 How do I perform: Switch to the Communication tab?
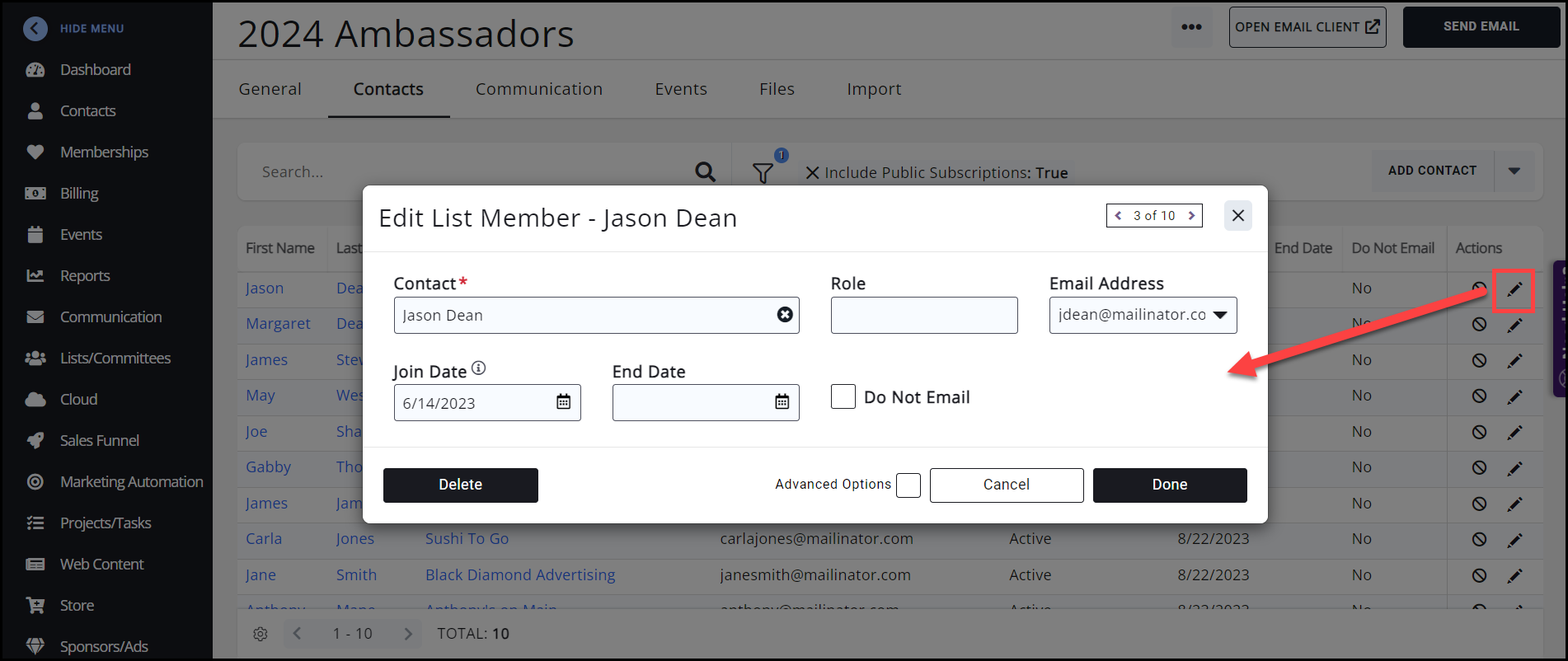[x=538, y=89]
